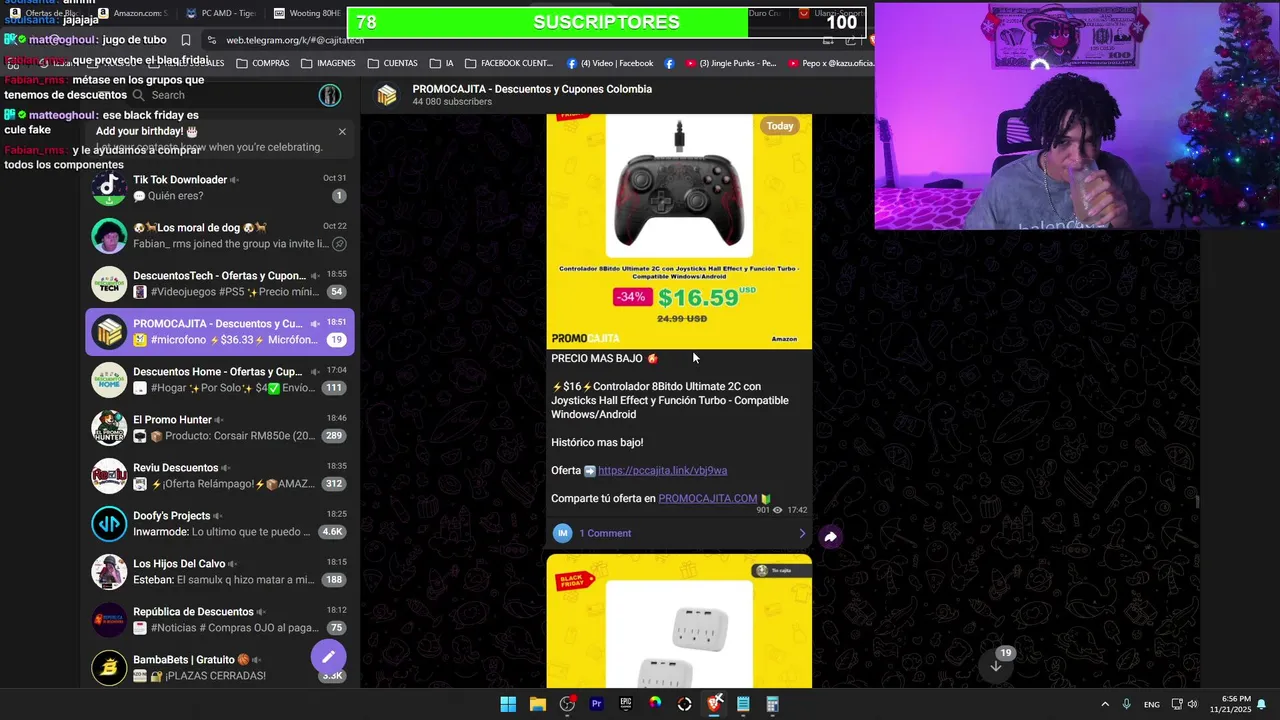
Task: Open the white power strip product image
Action: click(x=679, y=621)
